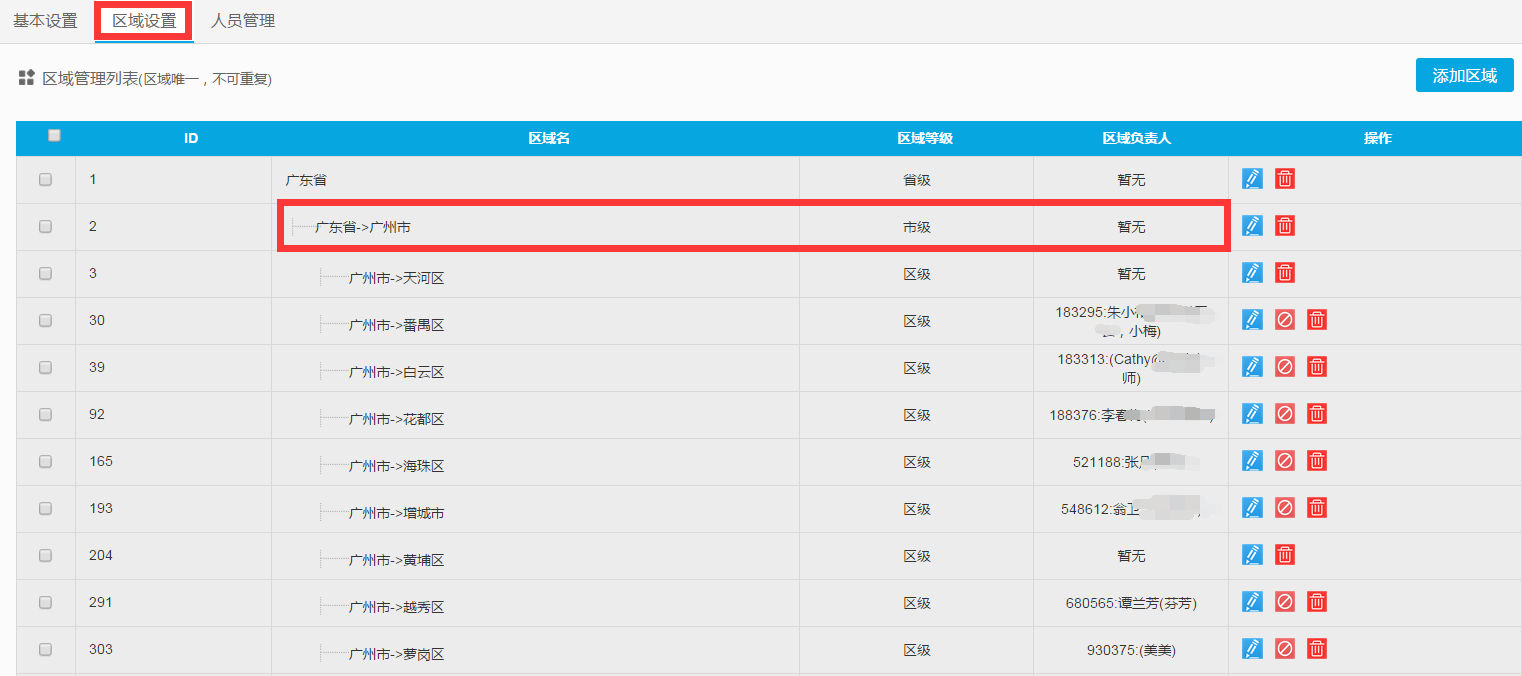Edit the 广州市->白云区 region
This screenshot has width=1522, height=676.
point(1252,366)
